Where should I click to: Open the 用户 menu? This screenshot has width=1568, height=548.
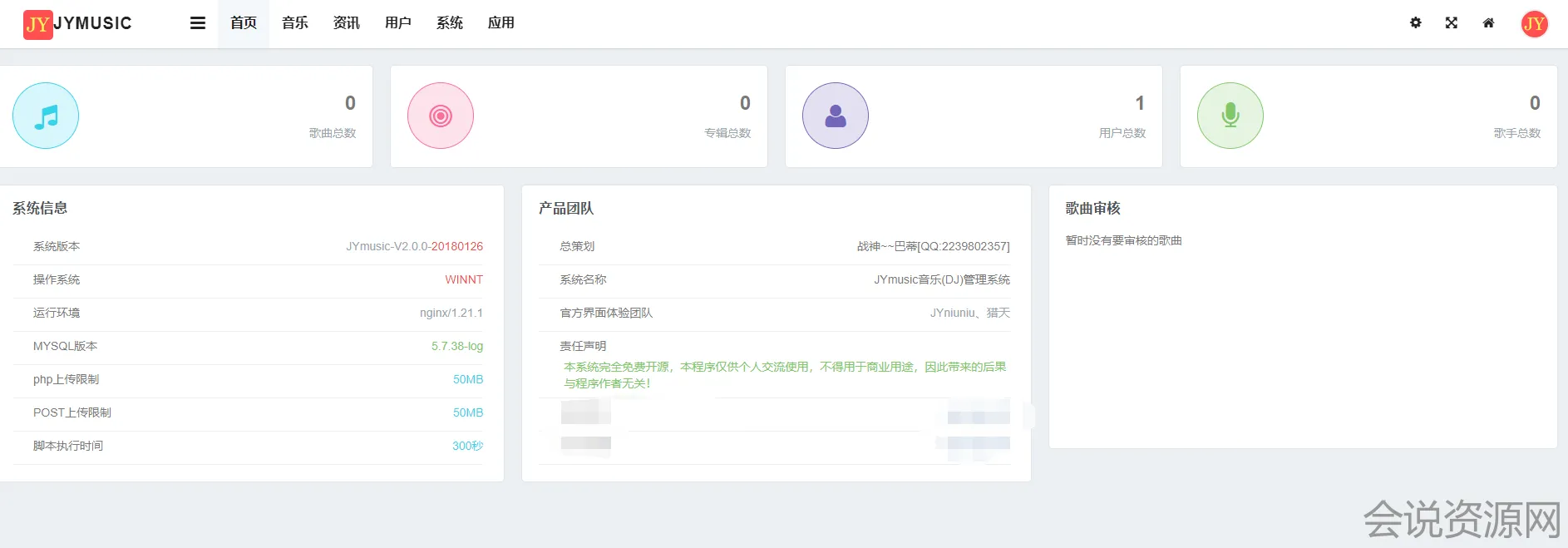(x=398, y=23)
